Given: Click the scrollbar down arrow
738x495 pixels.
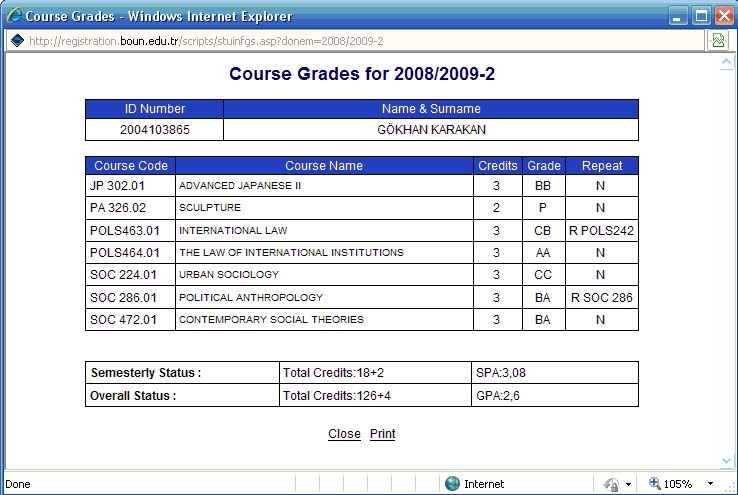Looking at the screenshot, I should tap(727, 459).
